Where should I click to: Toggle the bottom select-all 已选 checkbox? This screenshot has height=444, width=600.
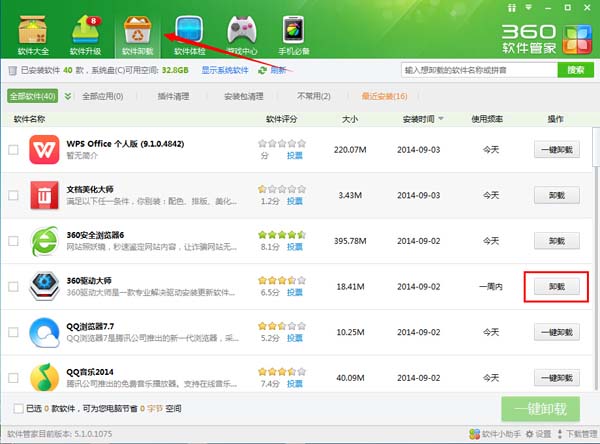tap(19, 408)
